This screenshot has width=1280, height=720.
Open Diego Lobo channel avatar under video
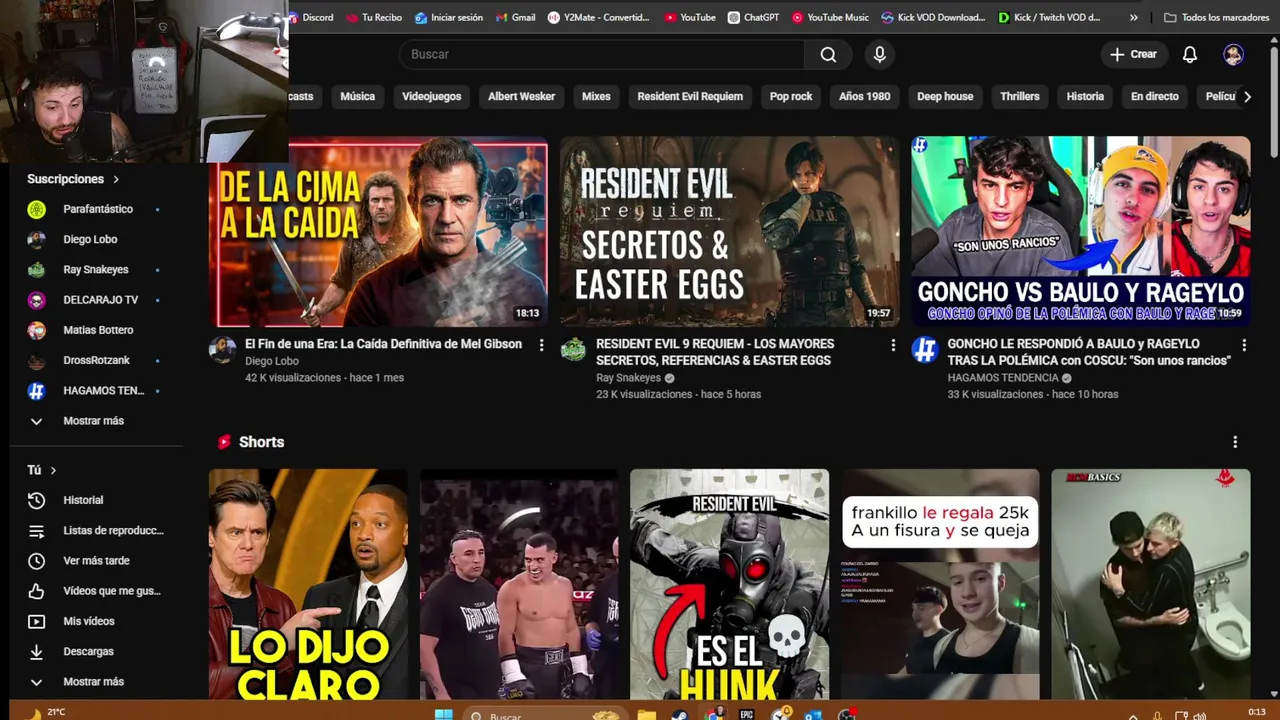coord(222,349)
